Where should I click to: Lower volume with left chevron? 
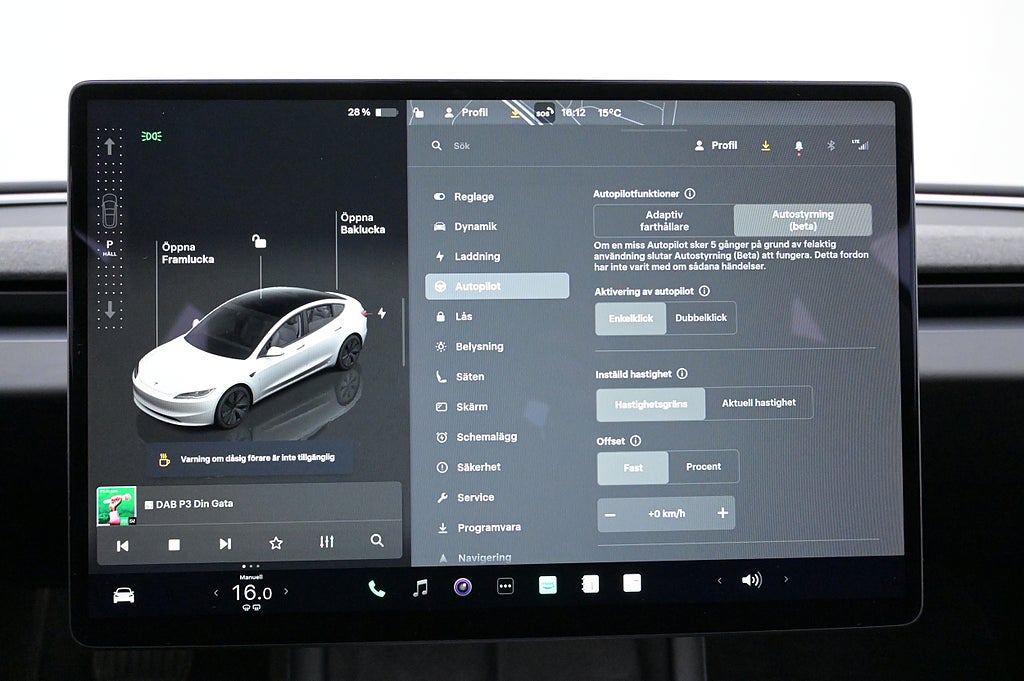(x=719, y=580)
